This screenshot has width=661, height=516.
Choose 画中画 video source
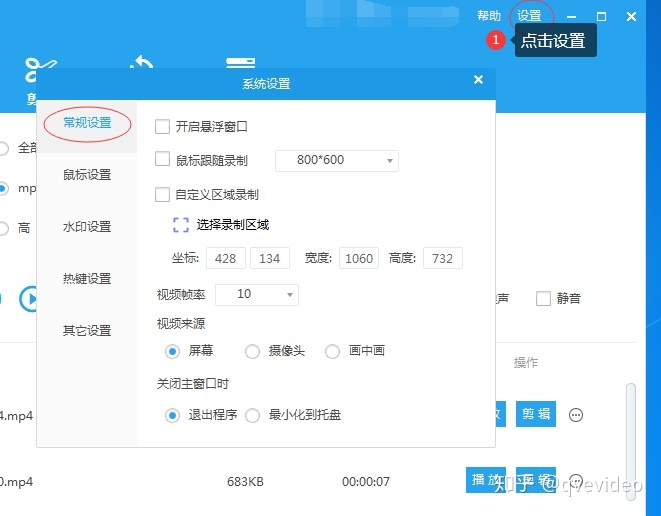coord(332,351)
